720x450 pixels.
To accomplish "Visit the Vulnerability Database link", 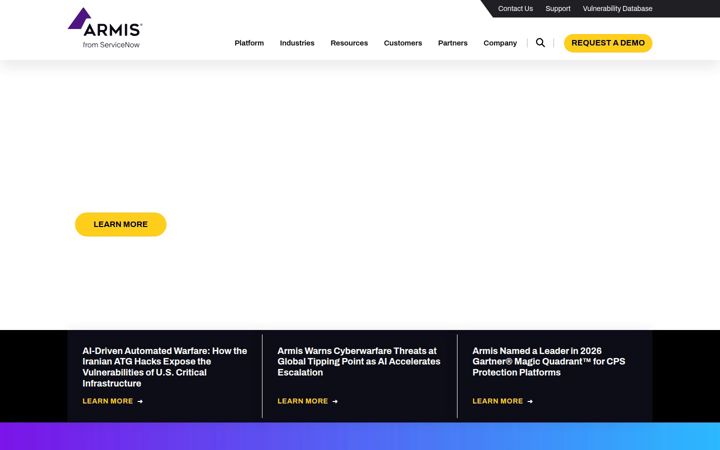I will (x=618, y=8).
